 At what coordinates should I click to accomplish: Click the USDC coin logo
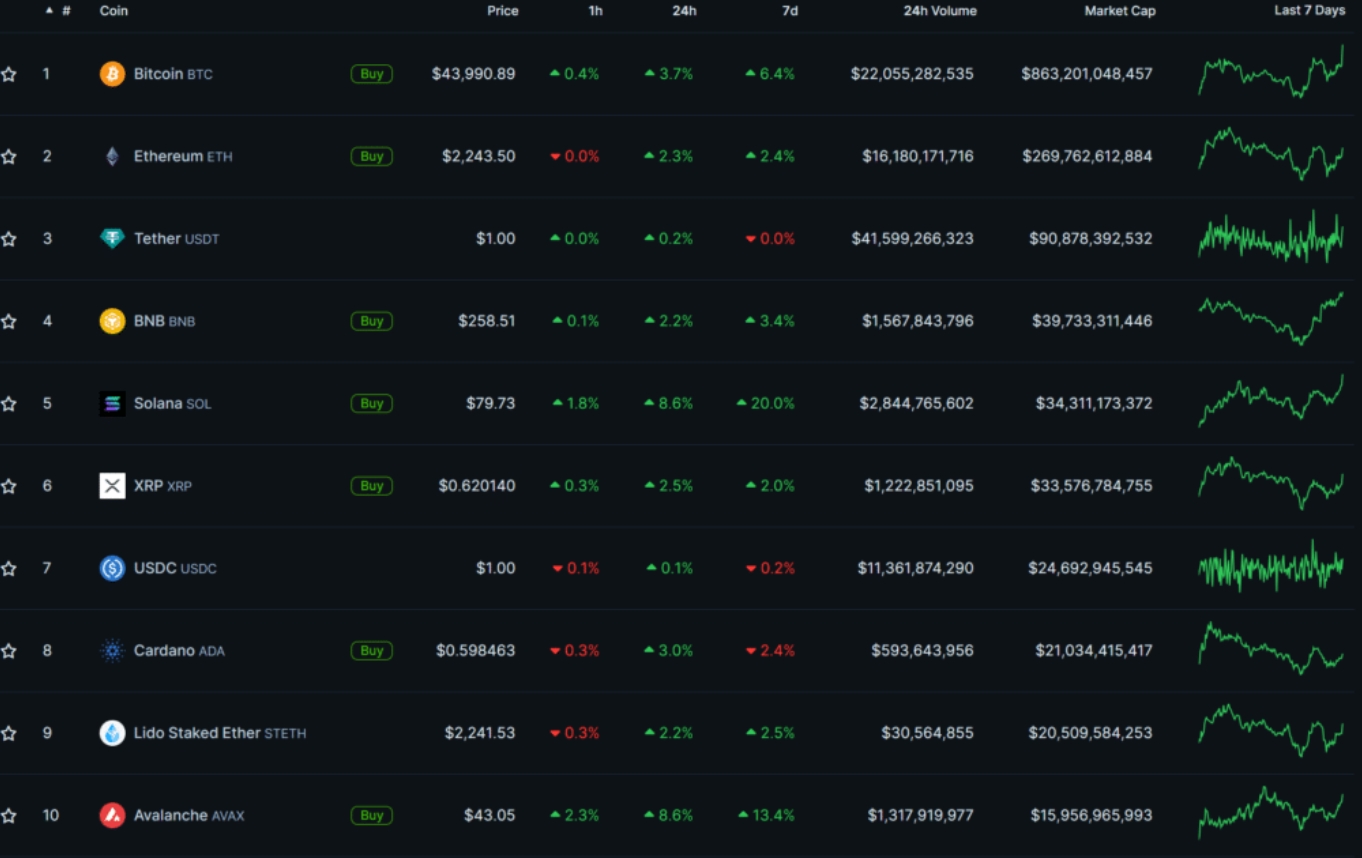tap(112, 568)
